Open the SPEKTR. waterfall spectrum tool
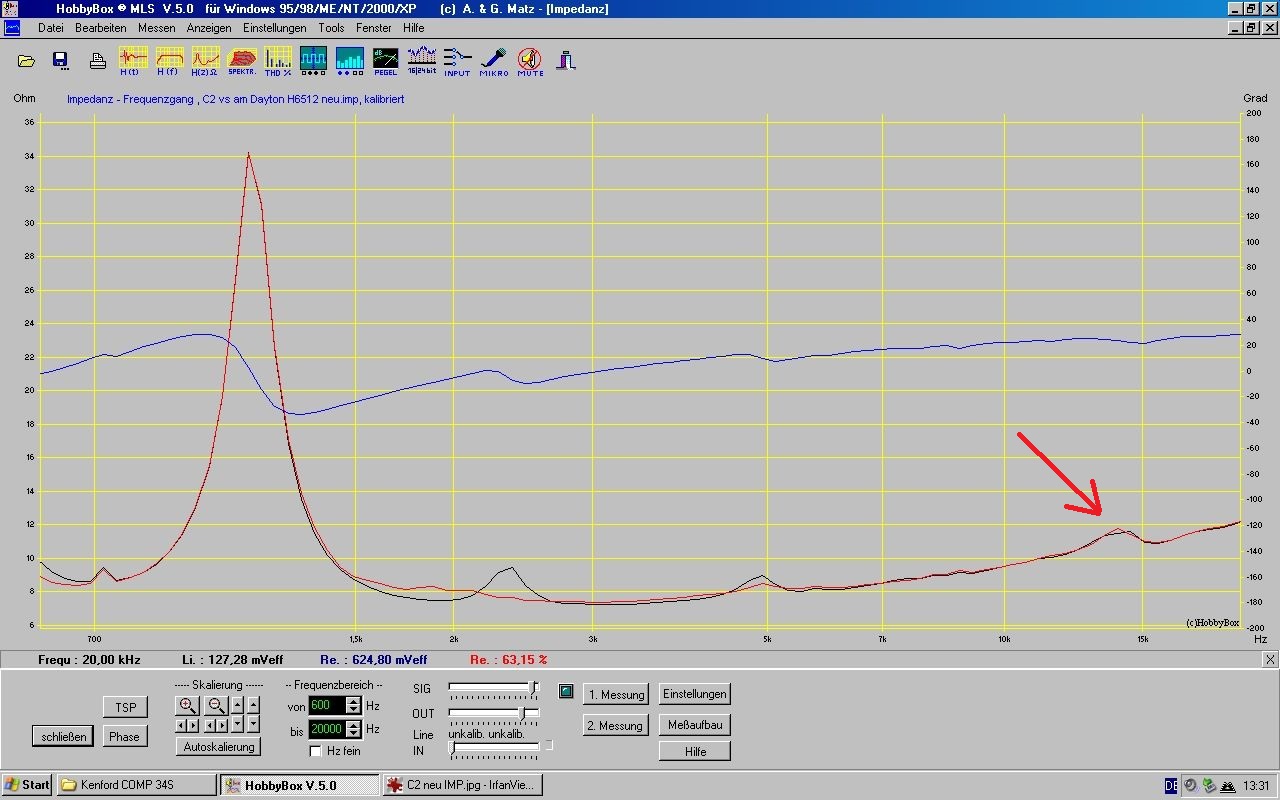 242,60
